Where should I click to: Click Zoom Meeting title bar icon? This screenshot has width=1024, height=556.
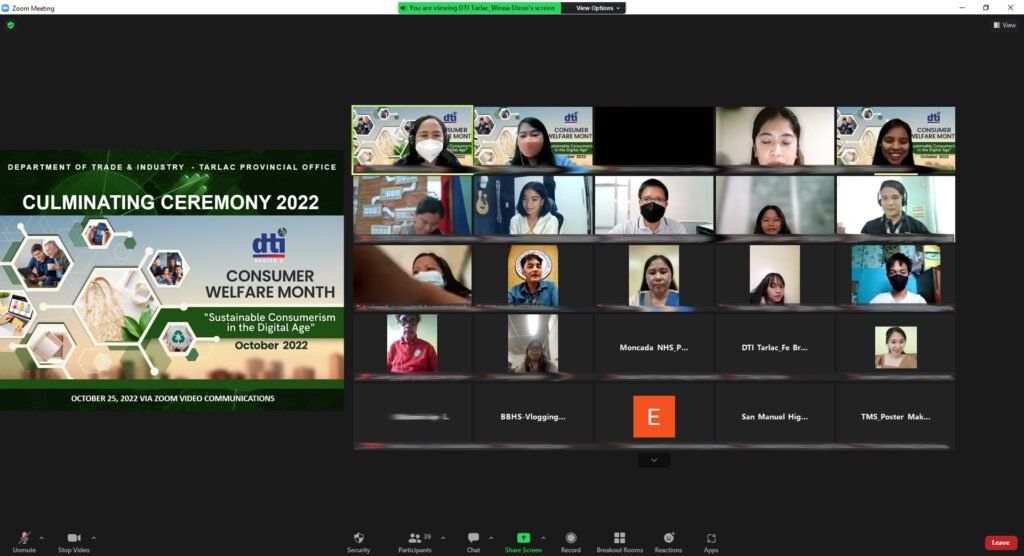(5, 8)
